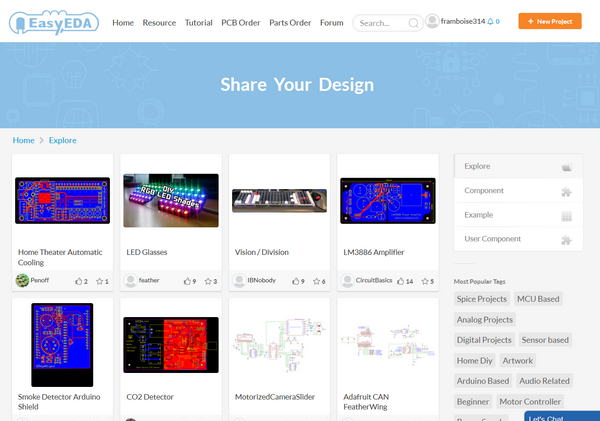600x421 pixels.
Task: Select Example in the sidebar list
Action: click(518, 214)
